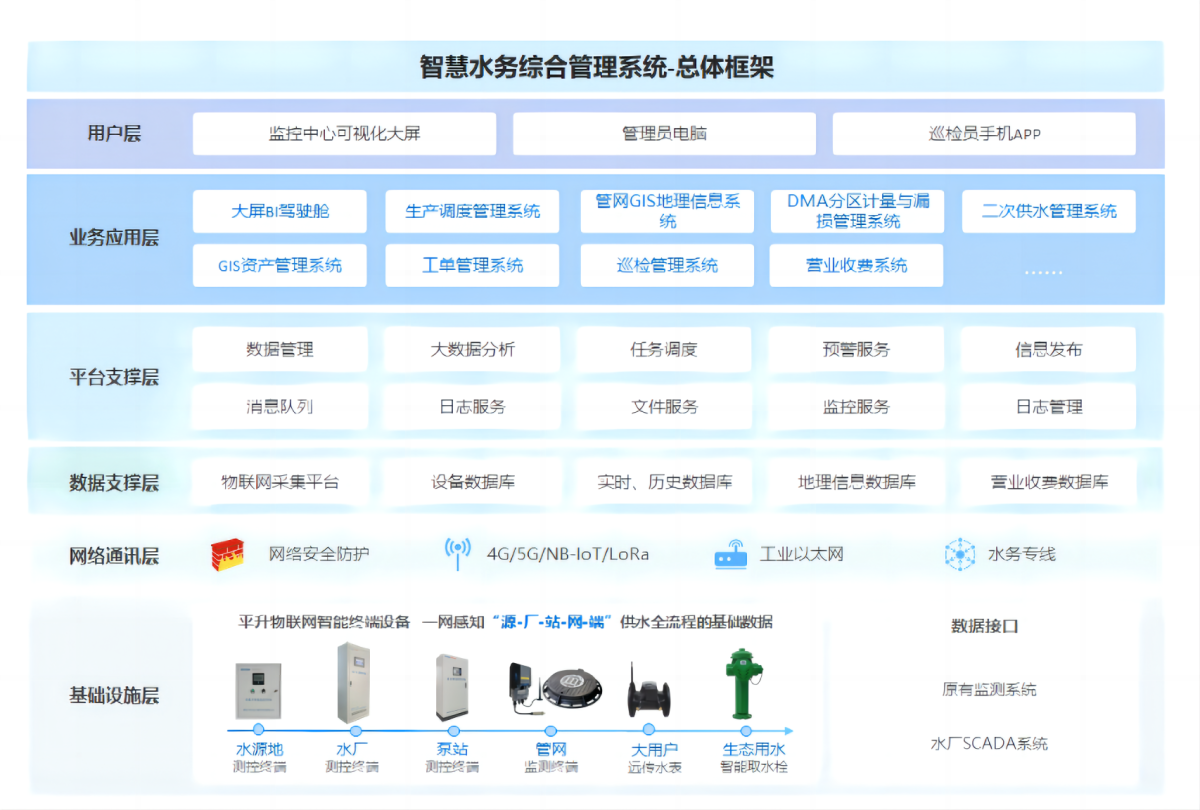The image size is (1200, 810).
Task: Open 巡检管理系统 module
Action: [x=667, y=265]
